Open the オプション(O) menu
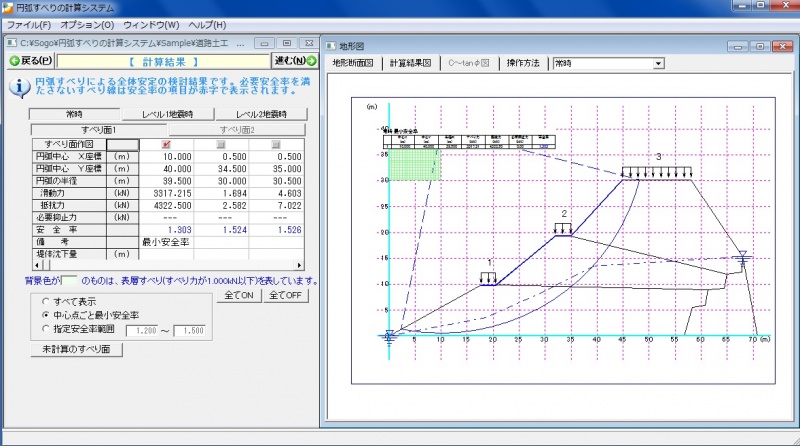 [x=87, y=24]
